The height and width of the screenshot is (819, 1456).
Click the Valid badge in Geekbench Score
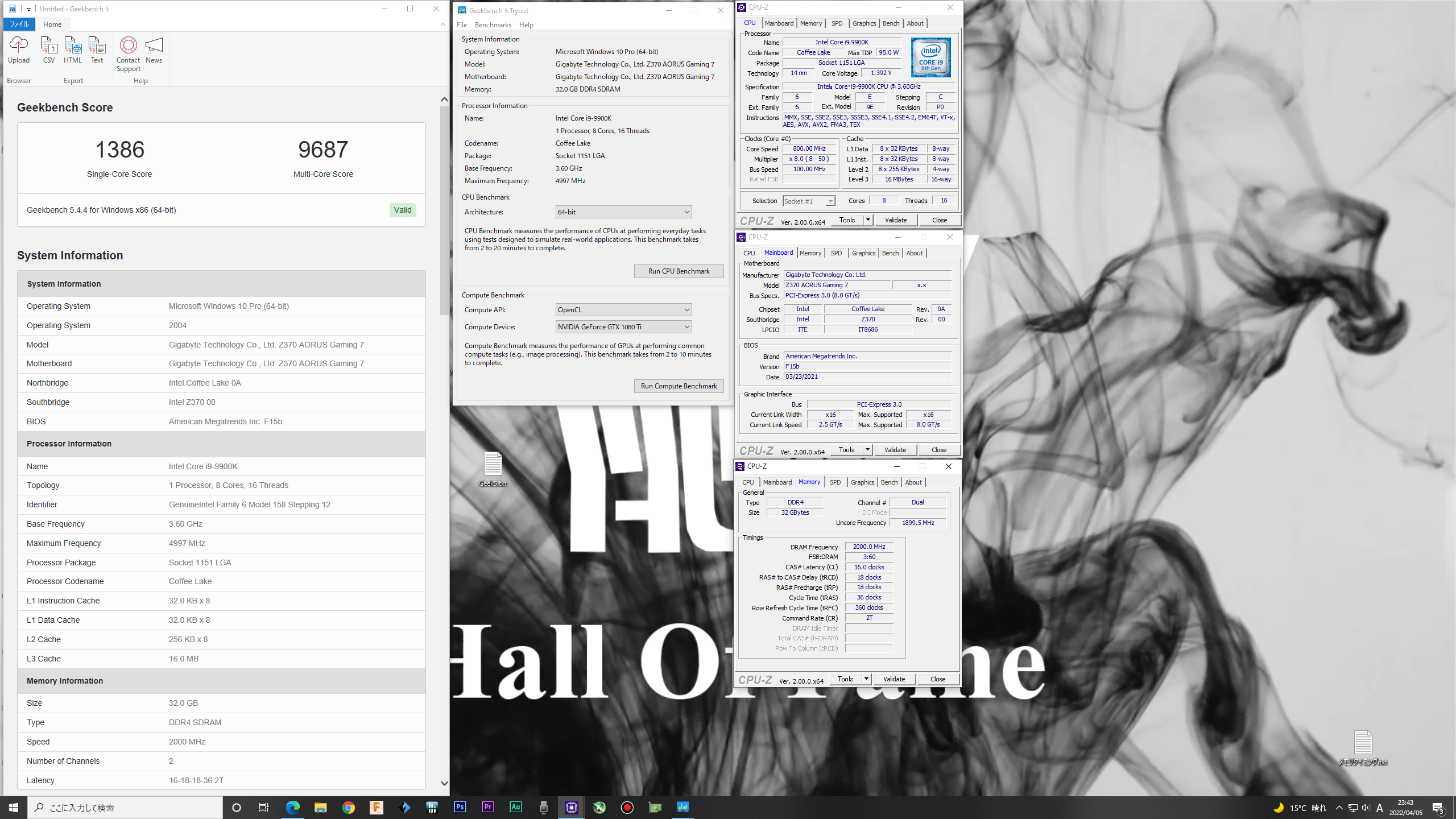tap(403, 210)
